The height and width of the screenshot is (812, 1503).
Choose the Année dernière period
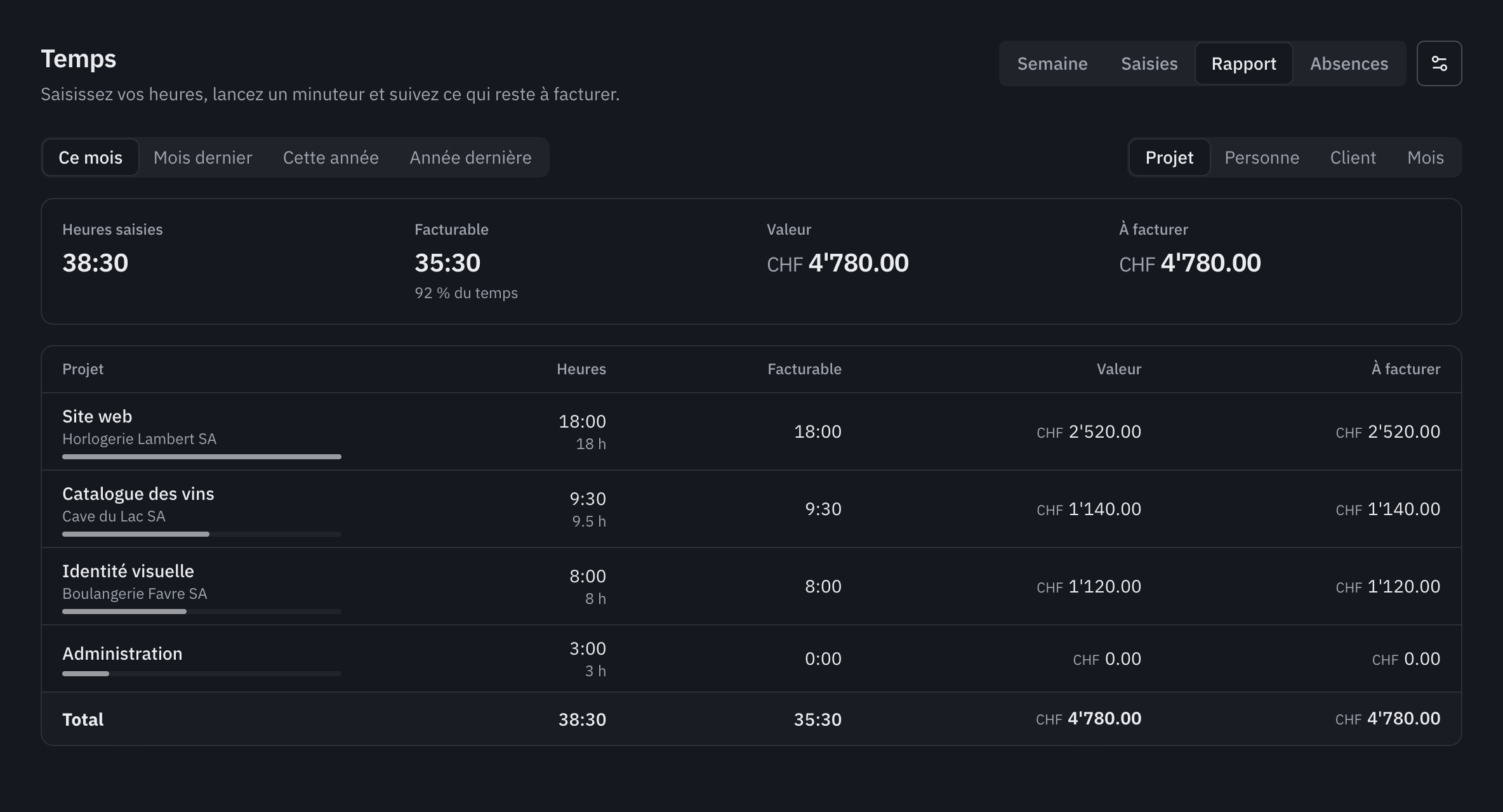click(470, 157)
